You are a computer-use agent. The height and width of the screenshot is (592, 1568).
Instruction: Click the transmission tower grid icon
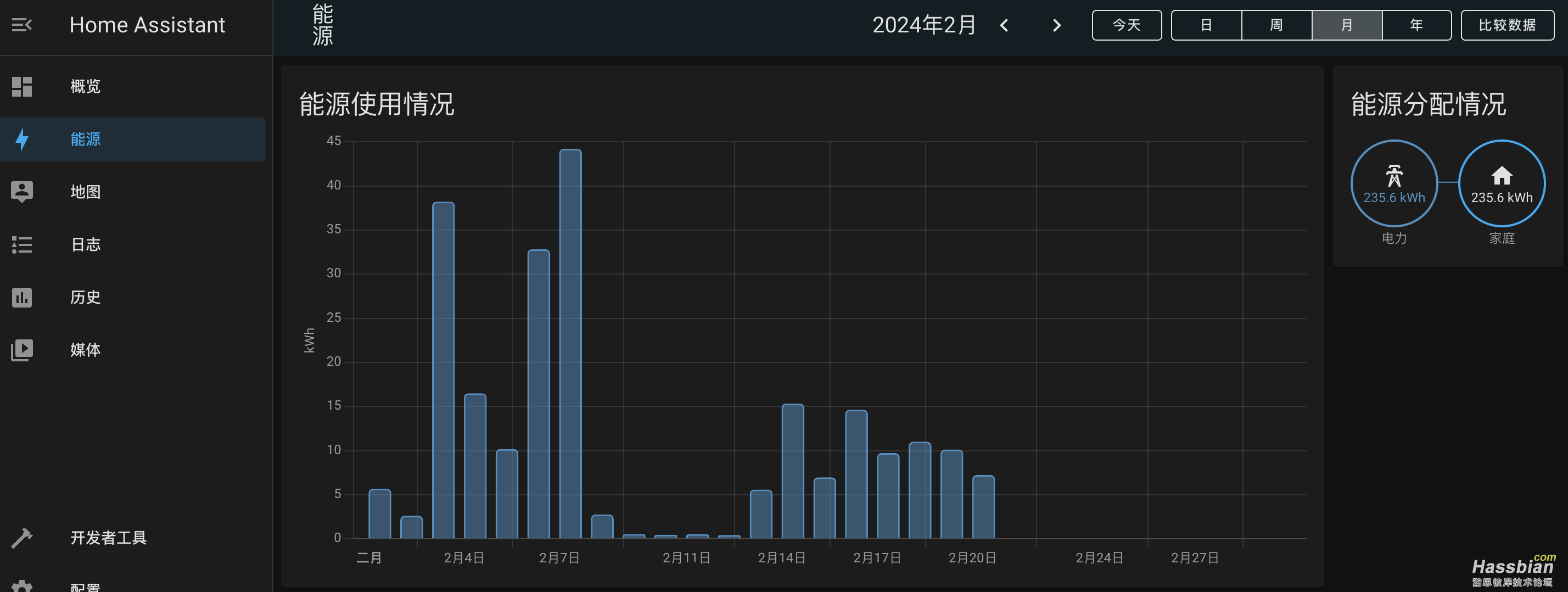click(x=1394, y=175)
